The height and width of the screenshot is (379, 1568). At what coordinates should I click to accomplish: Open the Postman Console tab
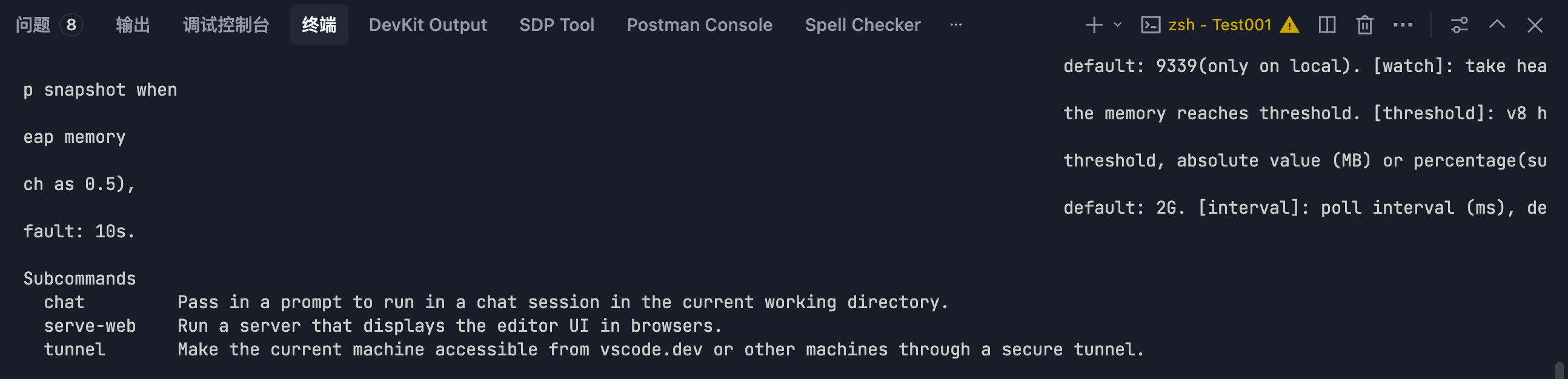click(699, 25)
